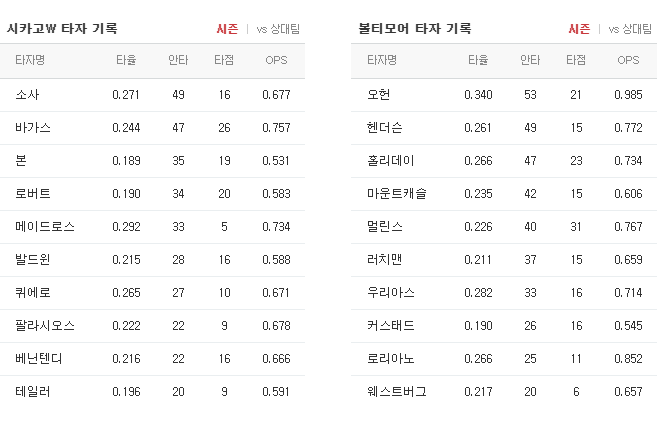Open player 베닌텐디 row
Viewport: 662px width, 427px height.
[39, 358]
